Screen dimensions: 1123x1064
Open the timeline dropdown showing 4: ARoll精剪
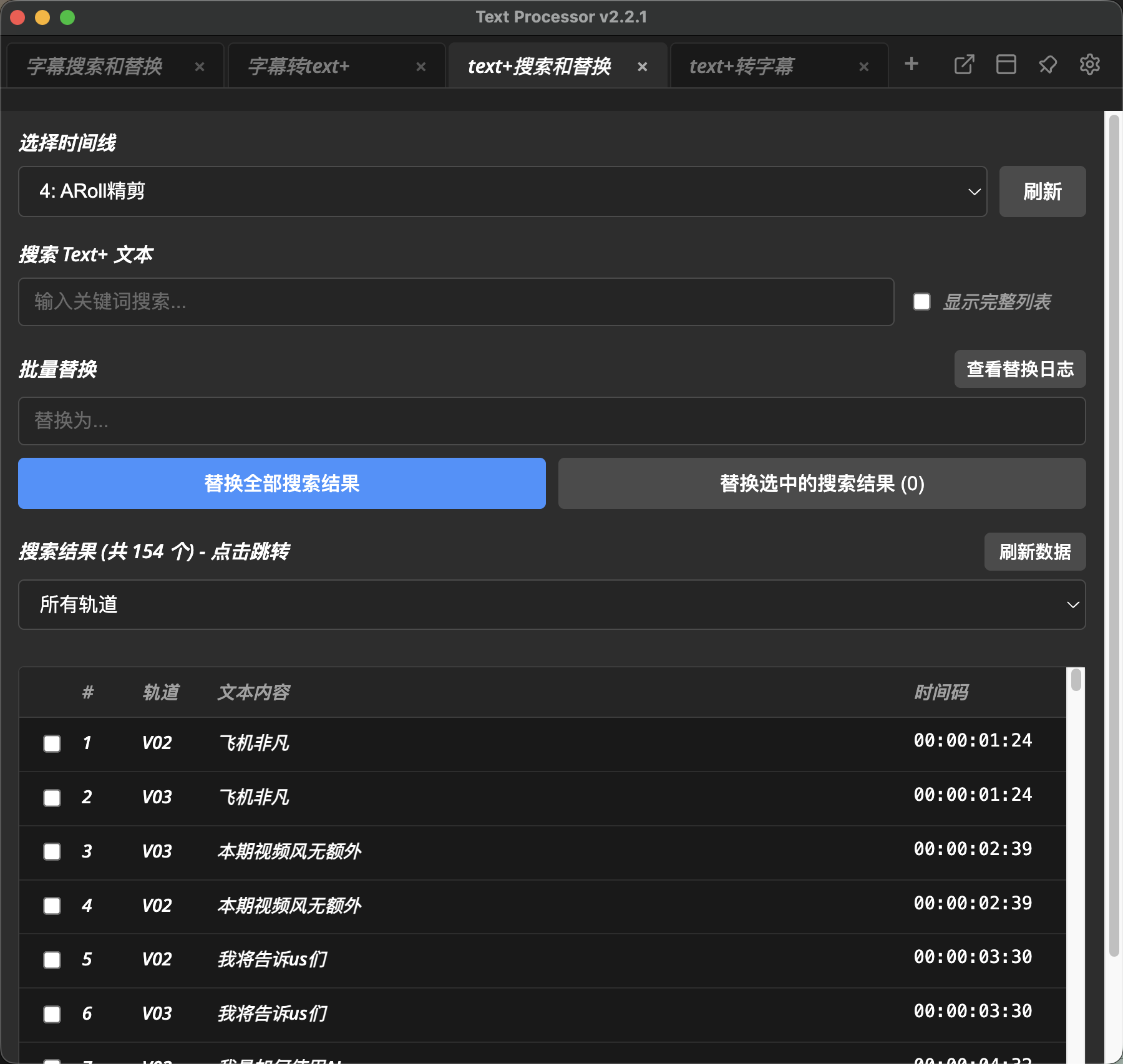(x=502, y=191)
